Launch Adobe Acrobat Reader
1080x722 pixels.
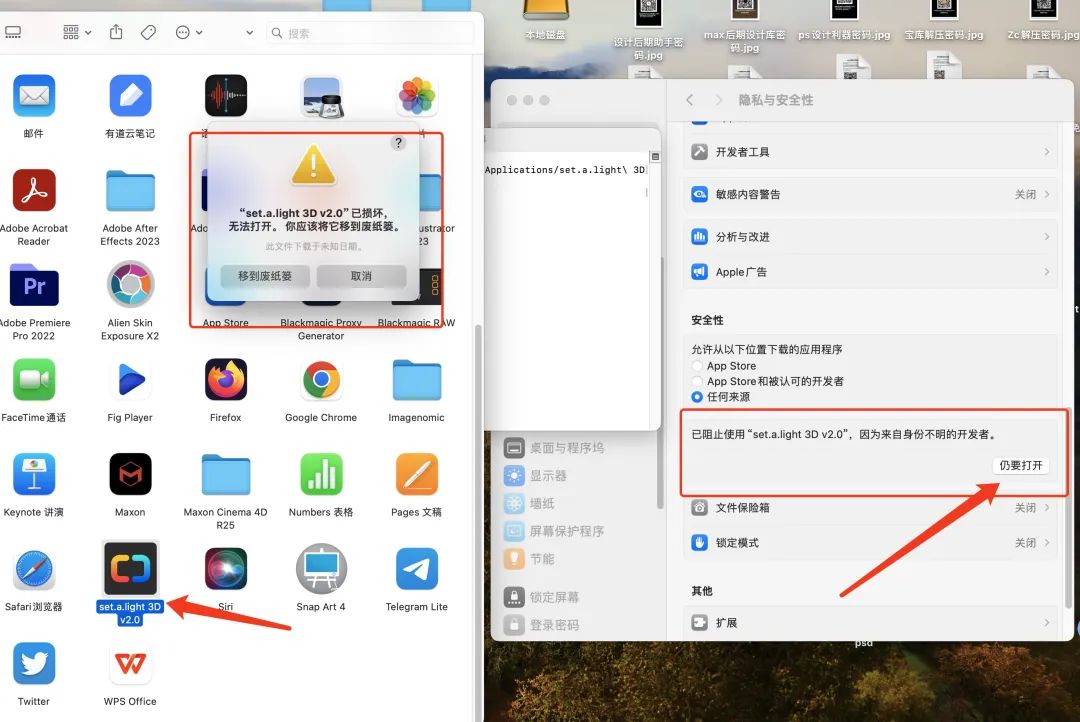[x=34, y=190]
